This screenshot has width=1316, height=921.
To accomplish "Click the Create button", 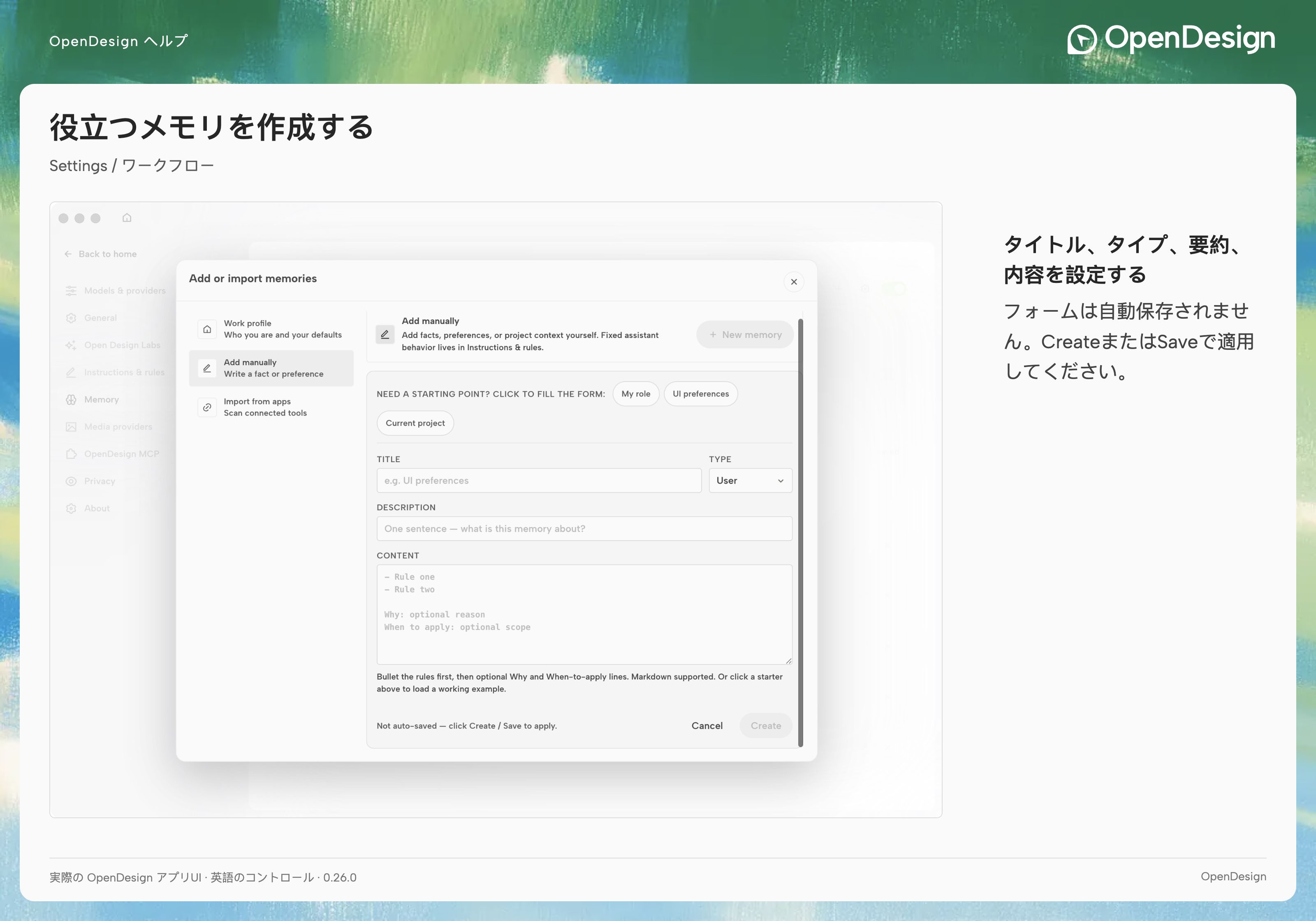I will (766, 726).
